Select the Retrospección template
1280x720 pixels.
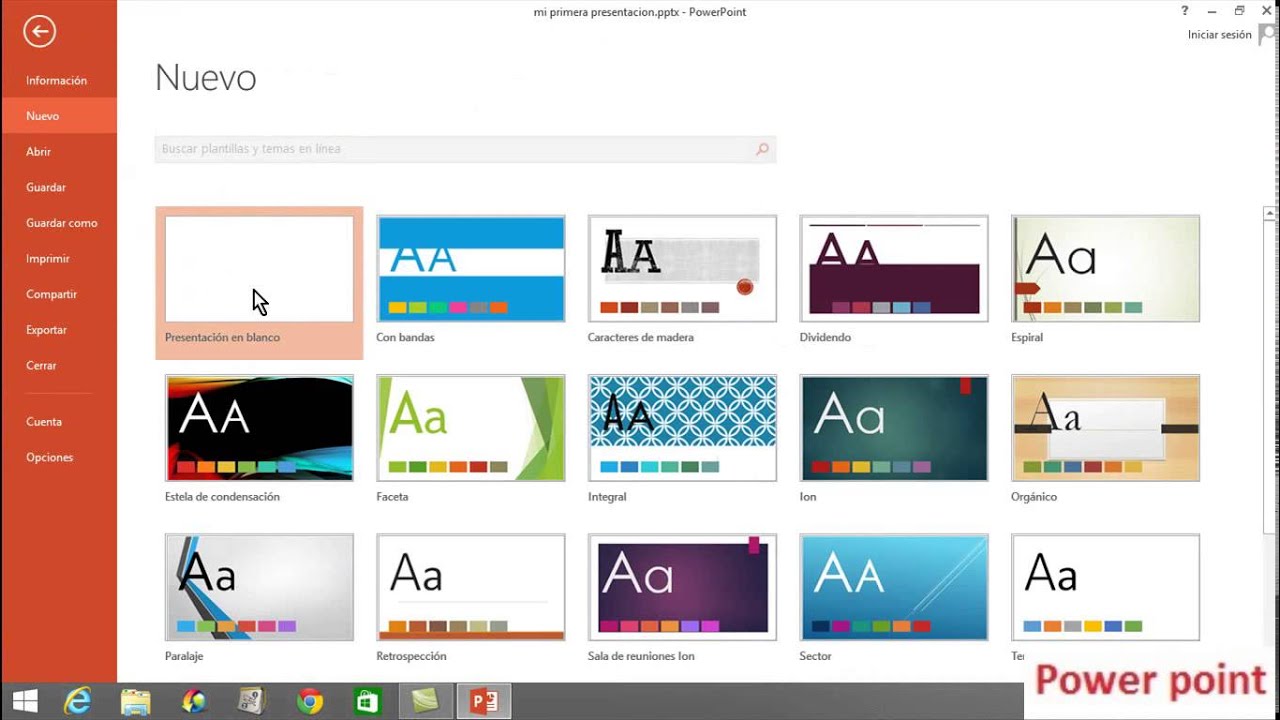(471, 587)
